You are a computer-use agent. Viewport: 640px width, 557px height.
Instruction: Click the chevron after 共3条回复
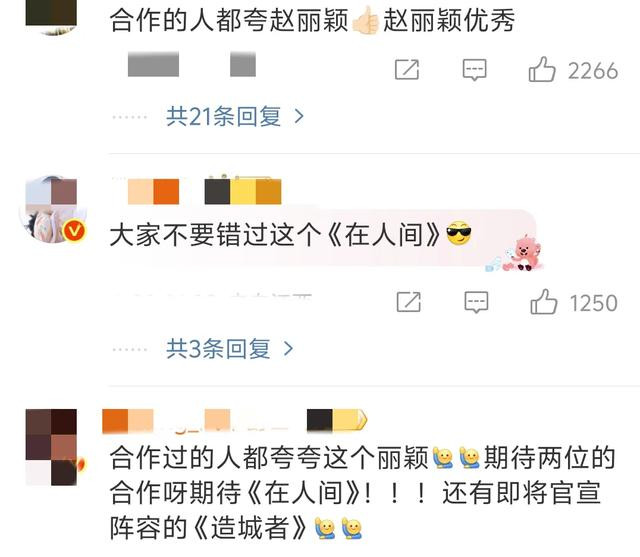point(289,349)
